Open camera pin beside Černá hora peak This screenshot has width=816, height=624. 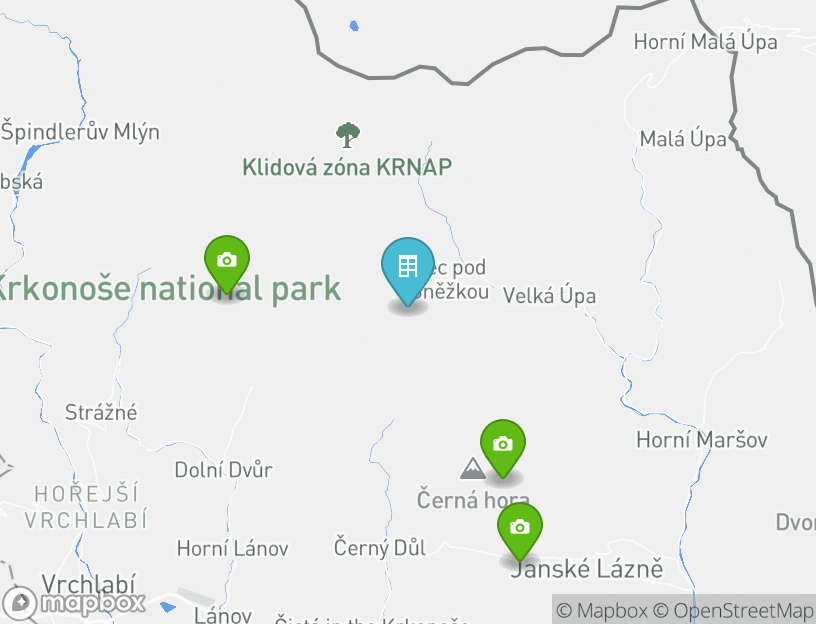[x=503, y=448]
